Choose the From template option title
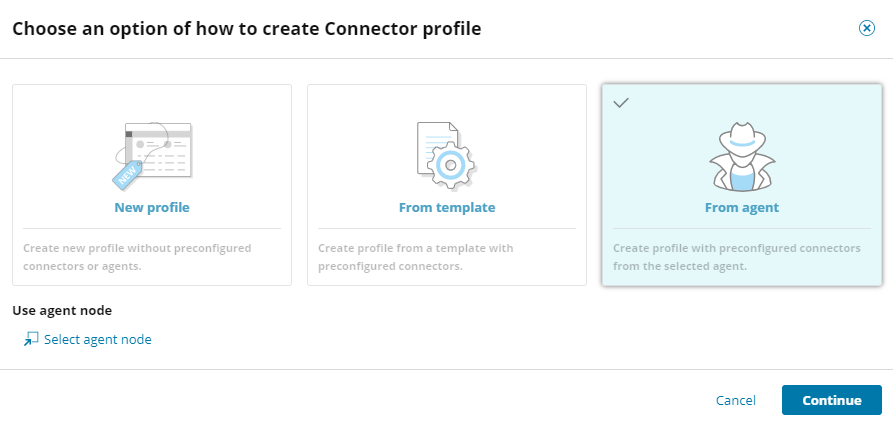893x427 pixels. pyautogui.click(x=446, y=208)
